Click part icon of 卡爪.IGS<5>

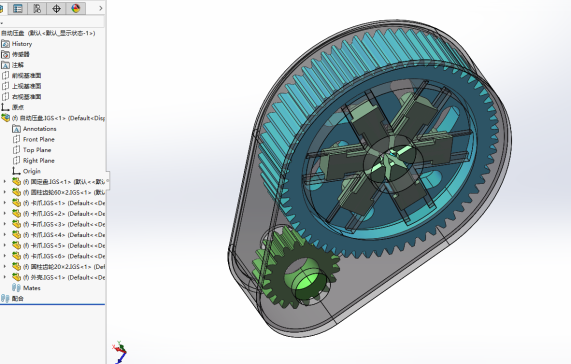(x=16, y=245)
